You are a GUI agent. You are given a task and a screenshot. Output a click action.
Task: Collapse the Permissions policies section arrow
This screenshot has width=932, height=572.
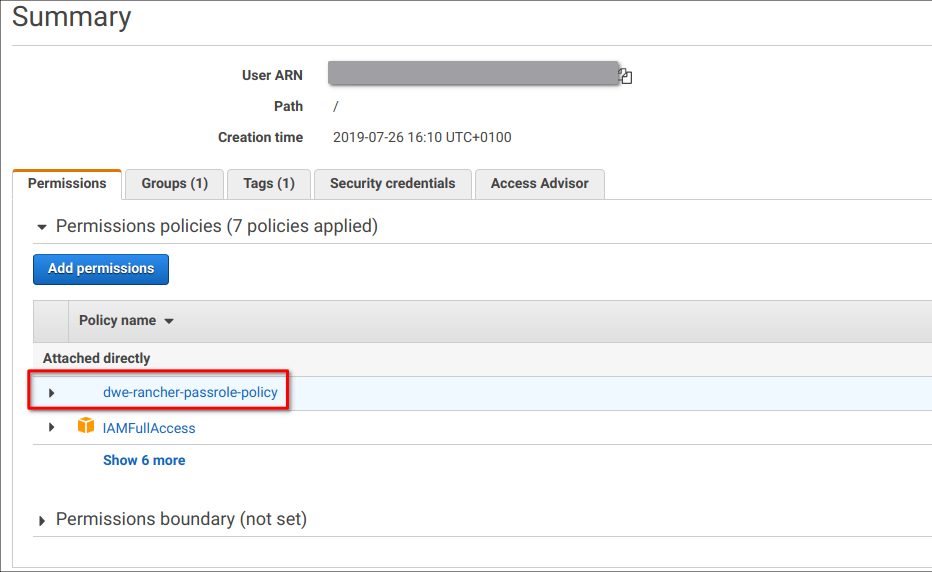click(42, 227)
